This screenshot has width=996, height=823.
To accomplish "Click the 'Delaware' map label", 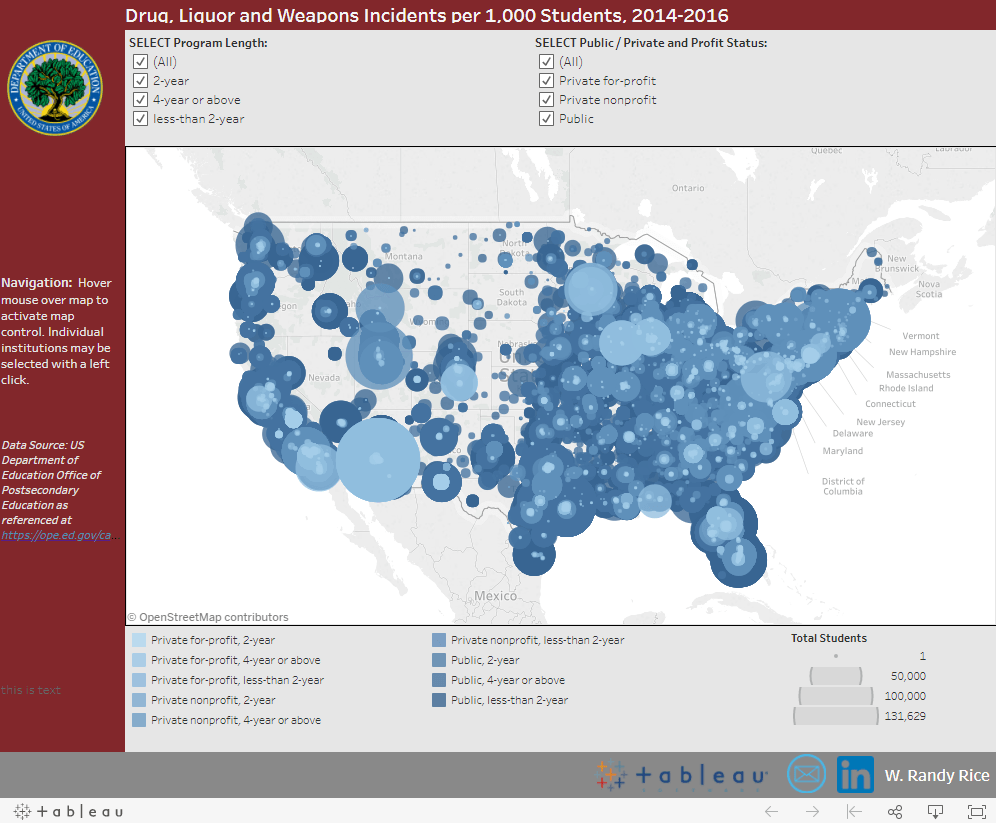I will [x=852, y=434].
